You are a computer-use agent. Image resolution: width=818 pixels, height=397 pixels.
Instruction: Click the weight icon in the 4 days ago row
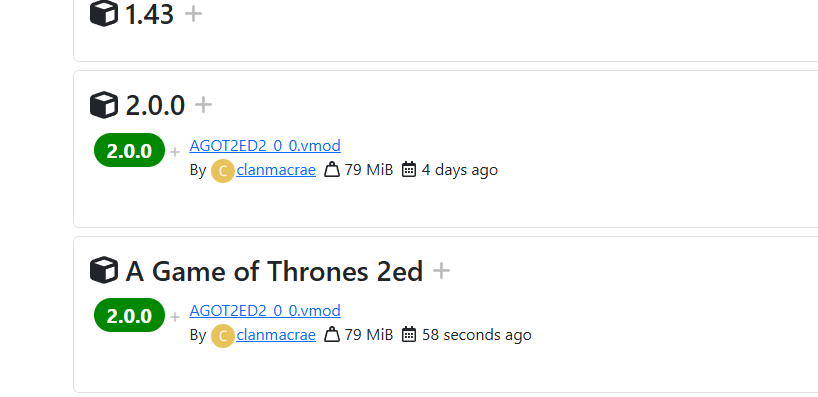(332, 170)
